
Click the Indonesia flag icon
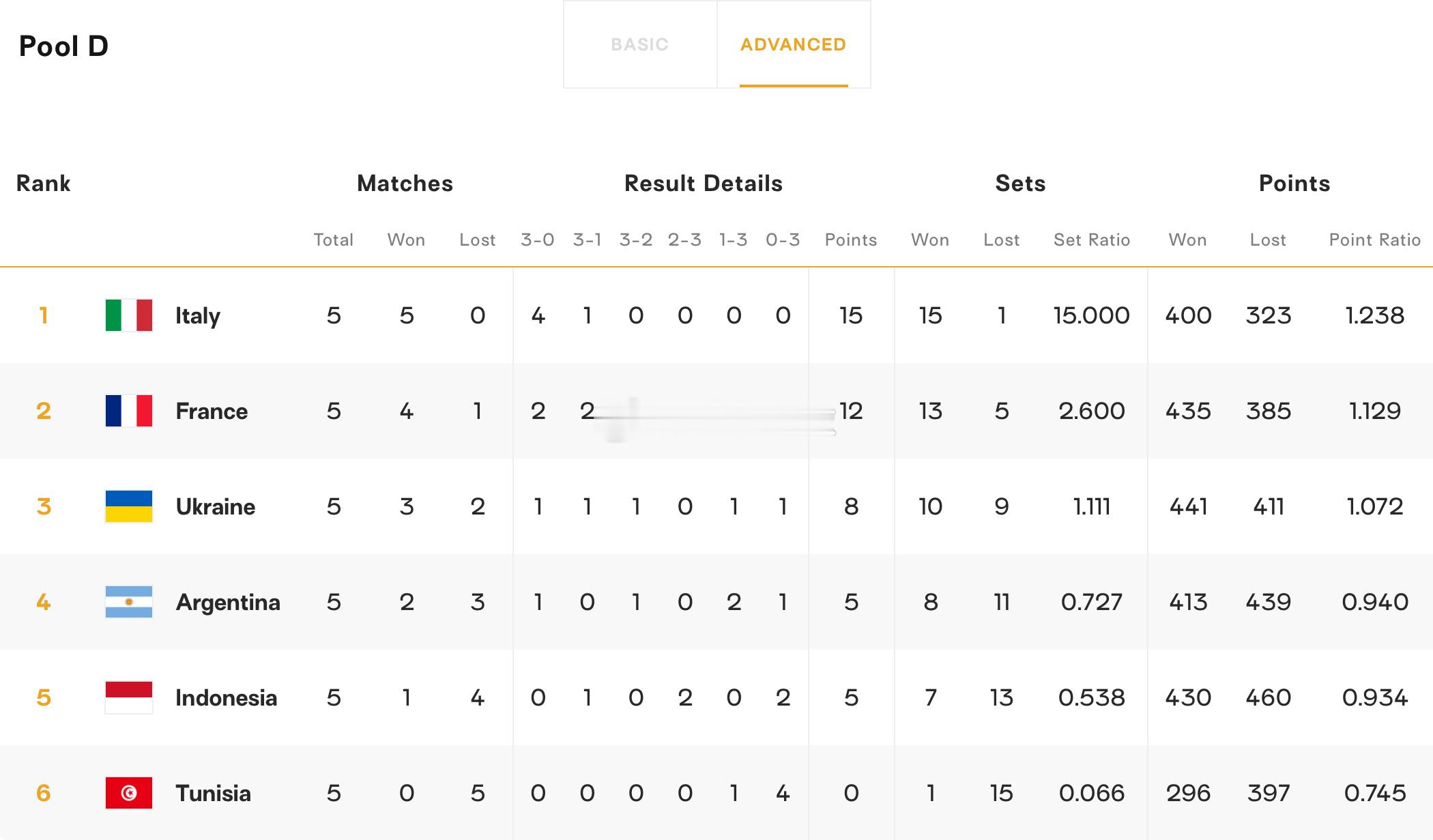tap(129, 697)
